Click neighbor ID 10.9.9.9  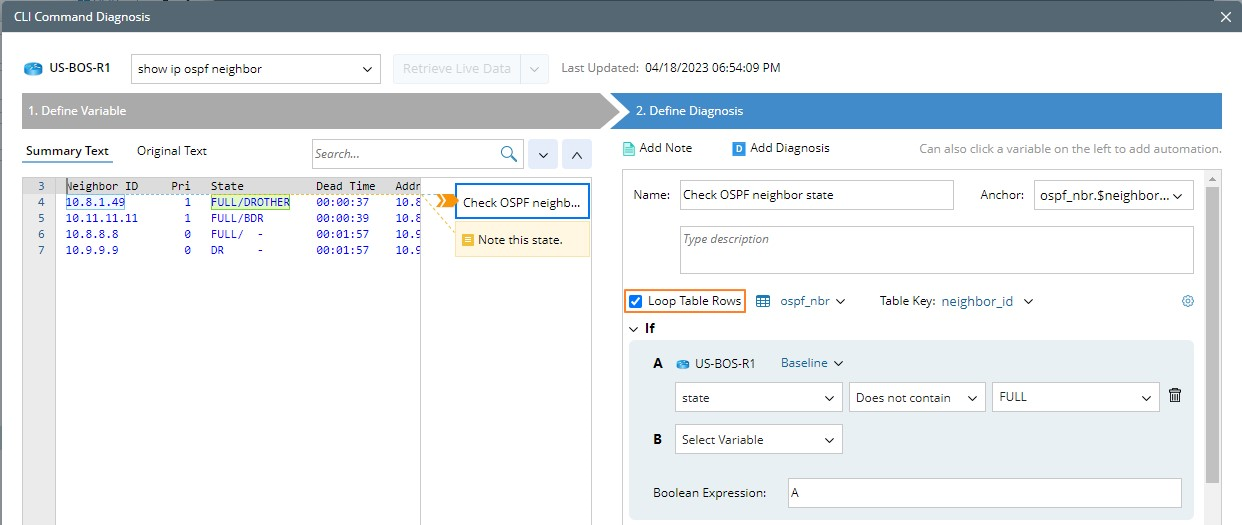click(92, 250)
